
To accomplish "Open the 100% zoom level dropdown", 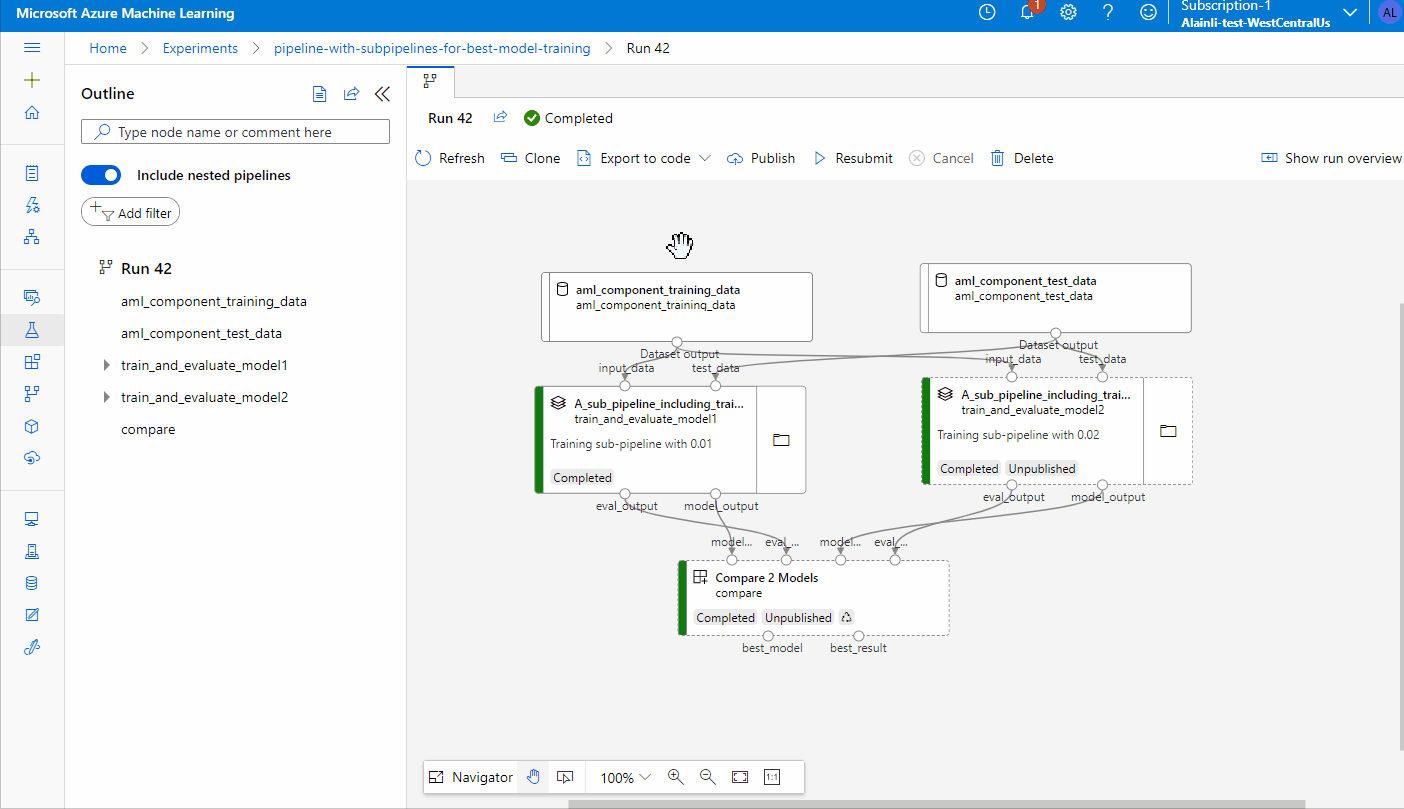I will (x=626, y=777).
